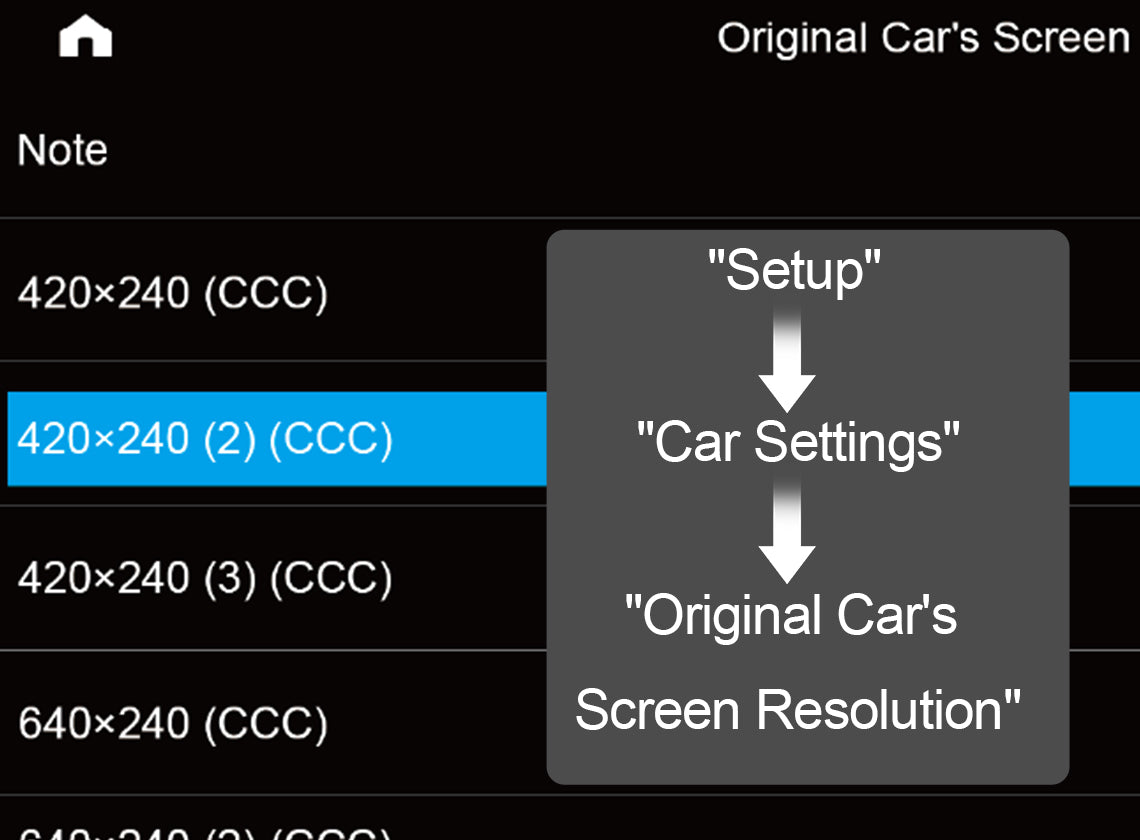Pick the 420×240 (3) (CCC) option
This screenshot has height=840, width=1140.
205,579
